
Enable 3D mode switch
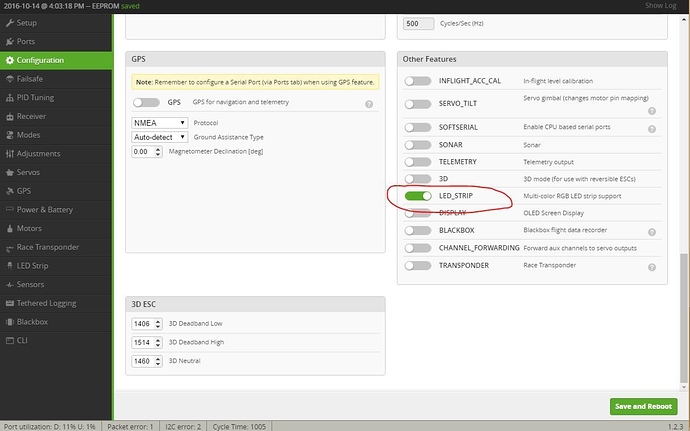point(418,179)
